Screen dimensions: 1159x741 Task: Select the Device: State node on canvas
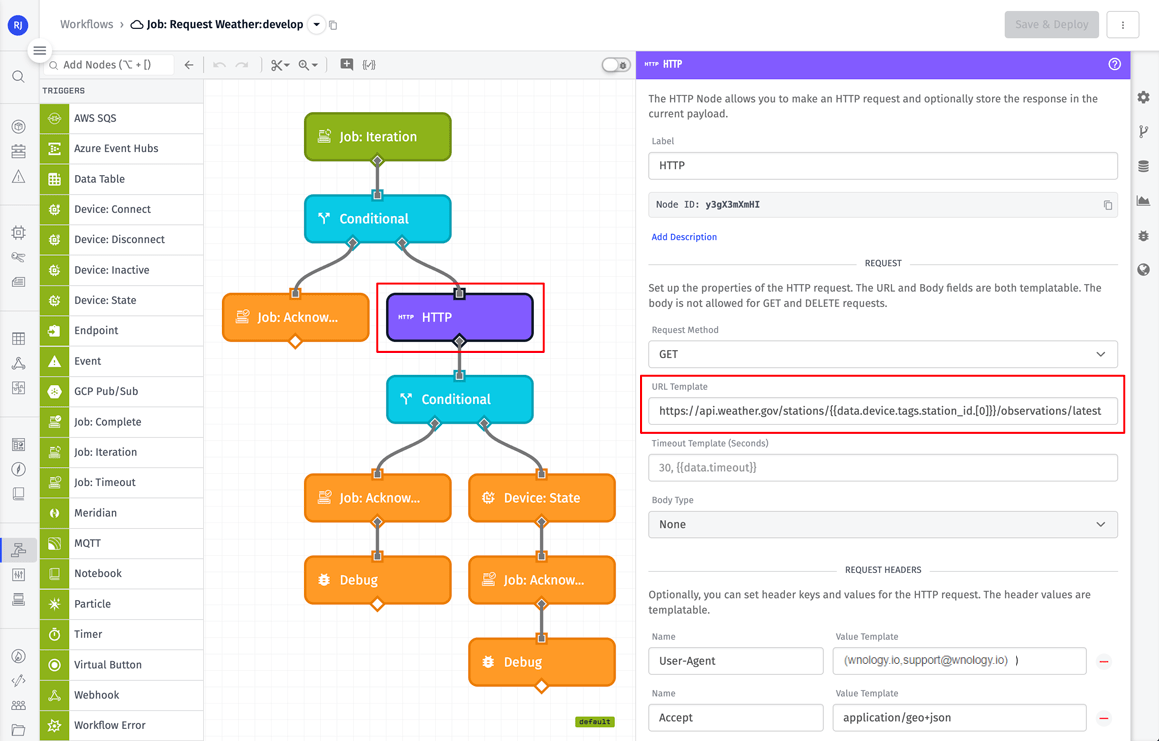pos(542,498)
